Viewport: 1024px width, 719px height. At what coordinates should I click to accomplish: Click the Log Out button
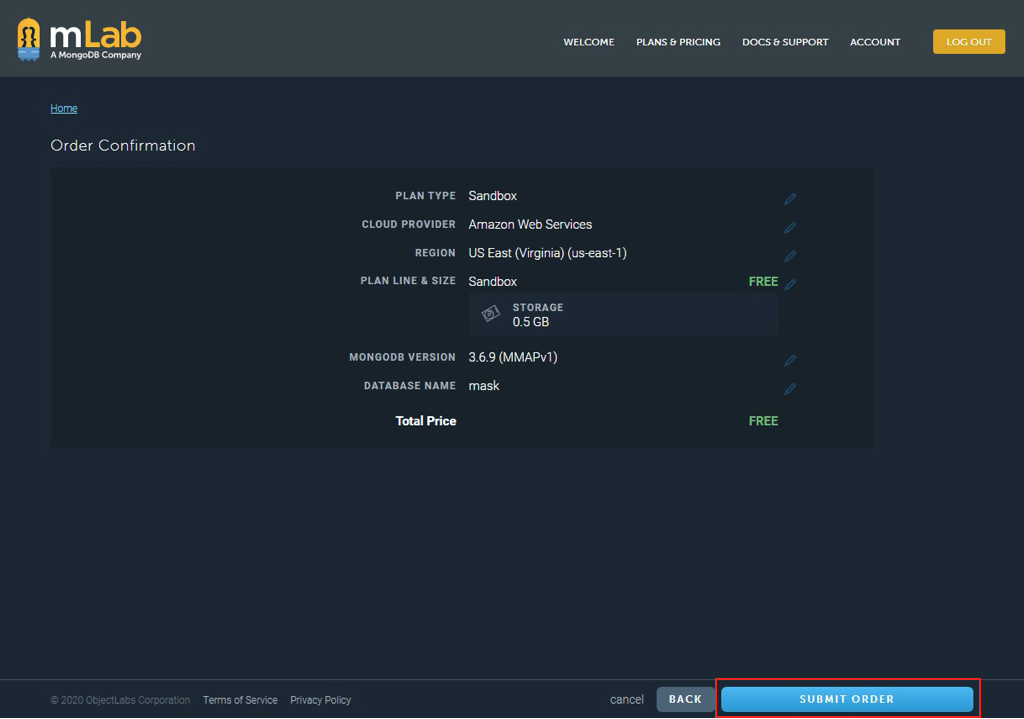(x=968, y=42)
